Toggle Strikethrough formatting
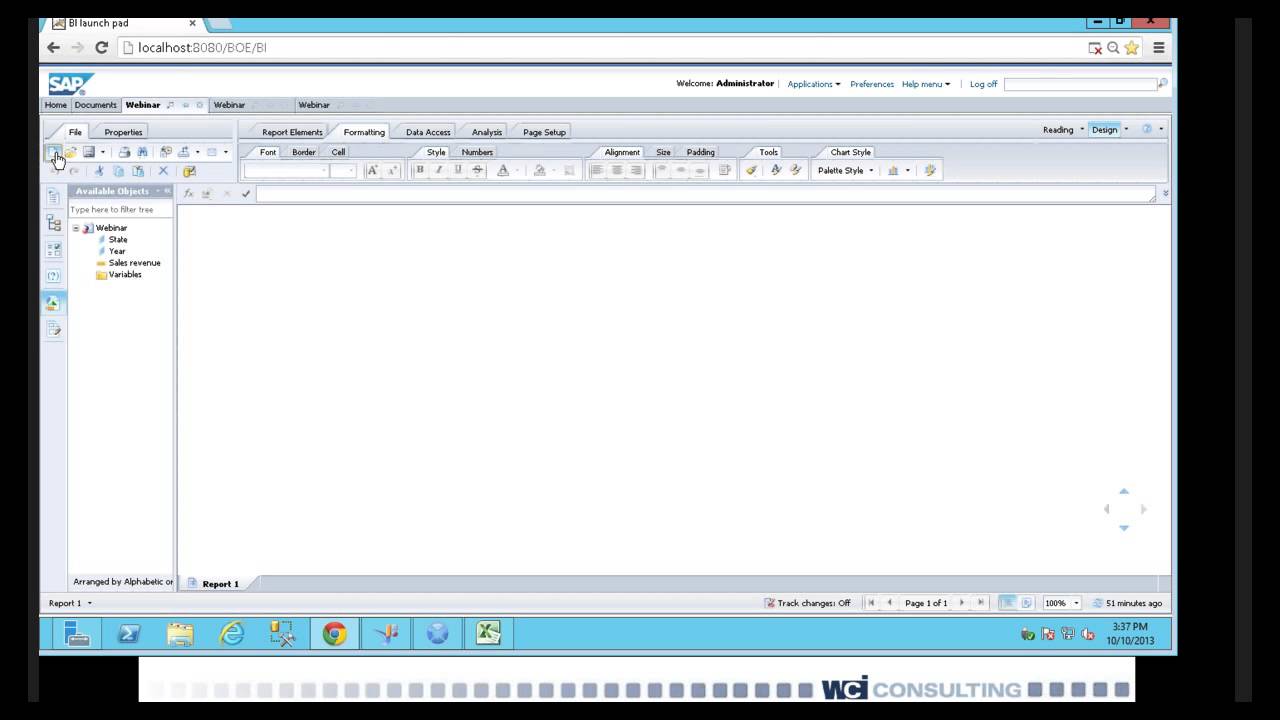This screenshot has width=1280, height=720. 477,170
